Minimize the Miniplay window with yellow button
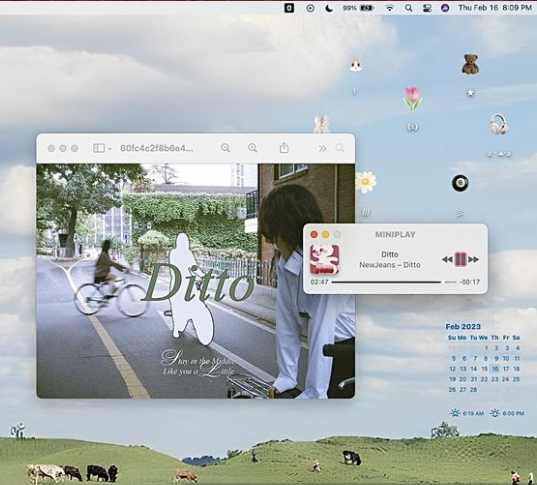537x485 pixels. click(x=325, y=234)
